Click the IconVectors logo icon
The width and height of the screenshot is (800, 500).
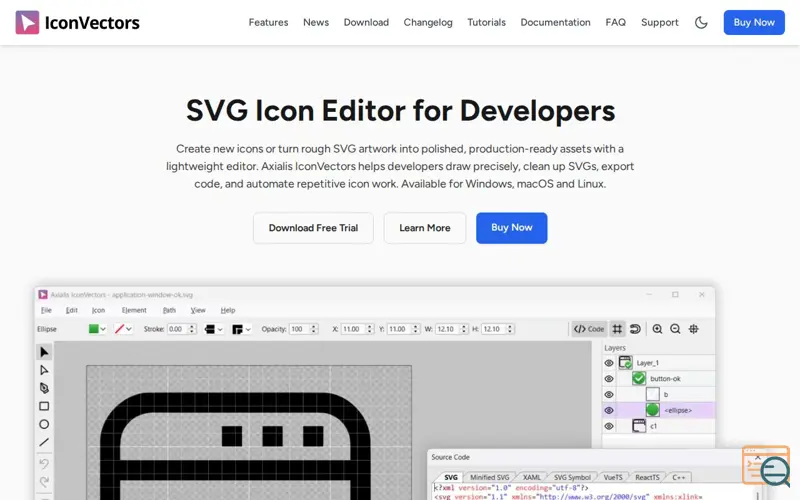tap(27, 22)
